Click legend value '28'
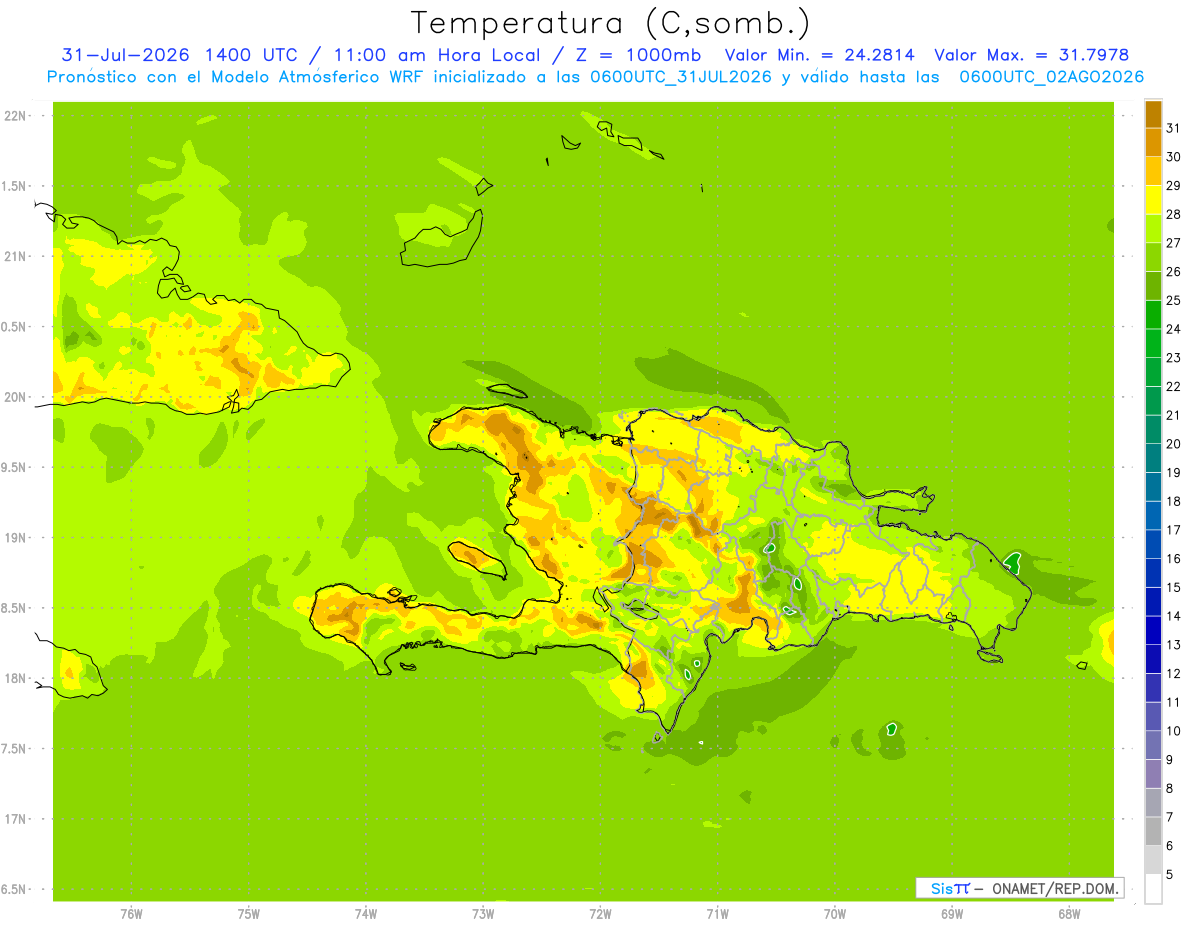Viewport: 1200px width, 927px height. pyautogui.click(x=1174, y=214)
